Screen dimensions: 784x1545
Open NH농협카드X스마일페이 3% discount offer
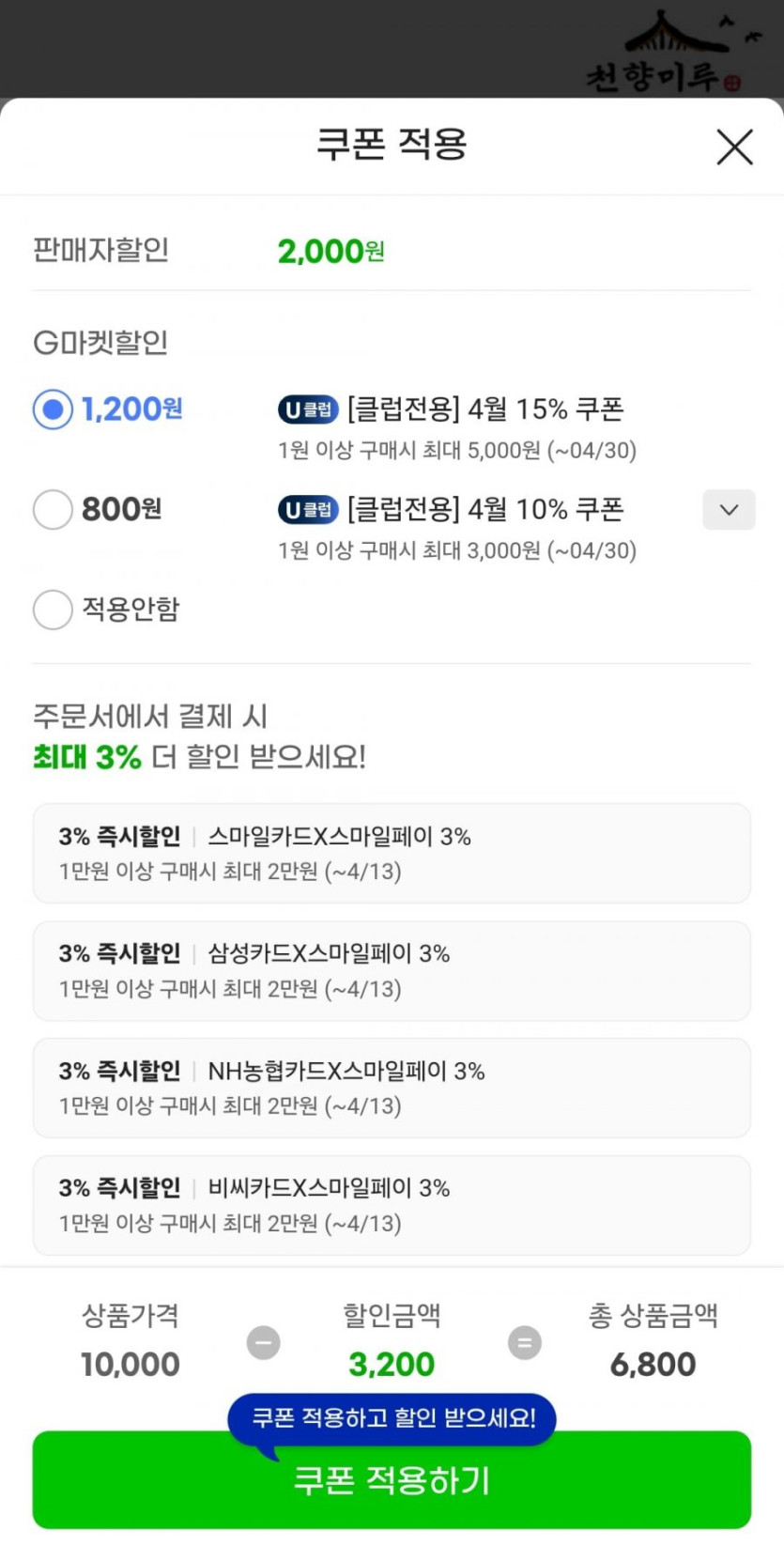392,1088
